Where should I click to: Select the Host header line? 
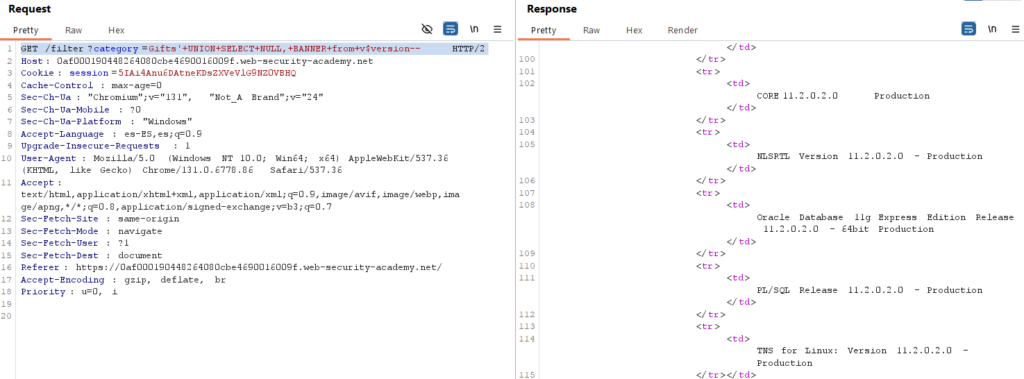197,61
